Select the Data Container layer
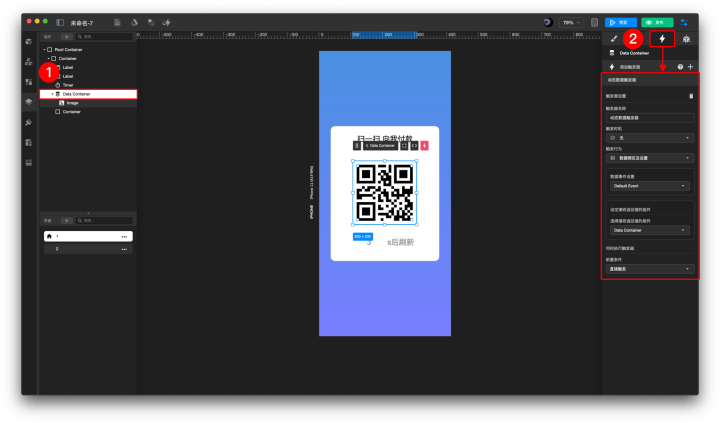 (x=88, y=94)
